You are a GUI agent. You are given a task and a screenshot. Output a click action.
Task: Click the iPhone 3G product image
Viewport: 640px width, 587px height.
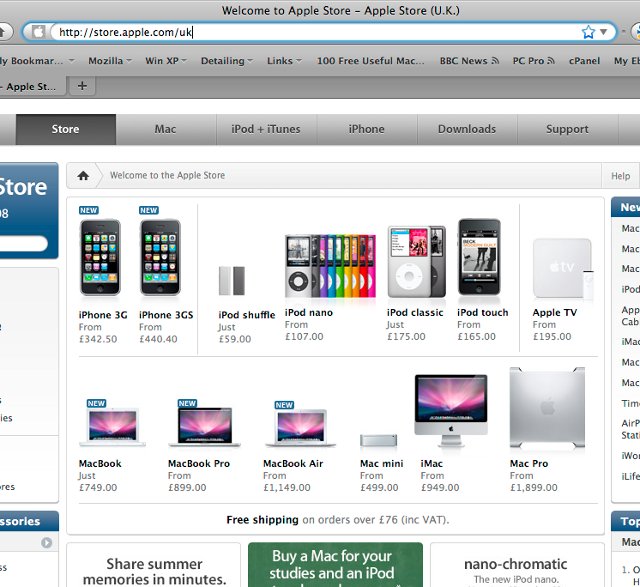click(x=100, y=257)
